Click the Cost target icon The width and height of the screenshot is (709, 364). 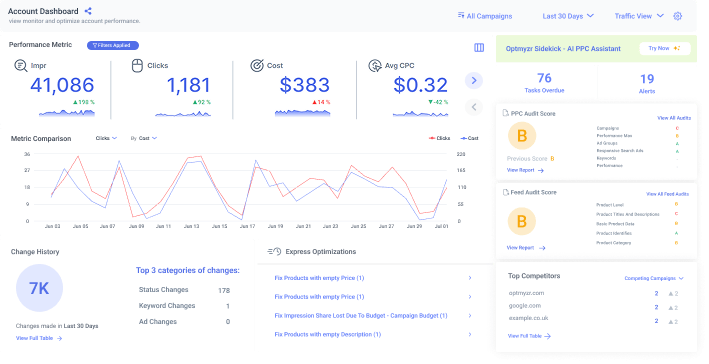tap(257, 66)
